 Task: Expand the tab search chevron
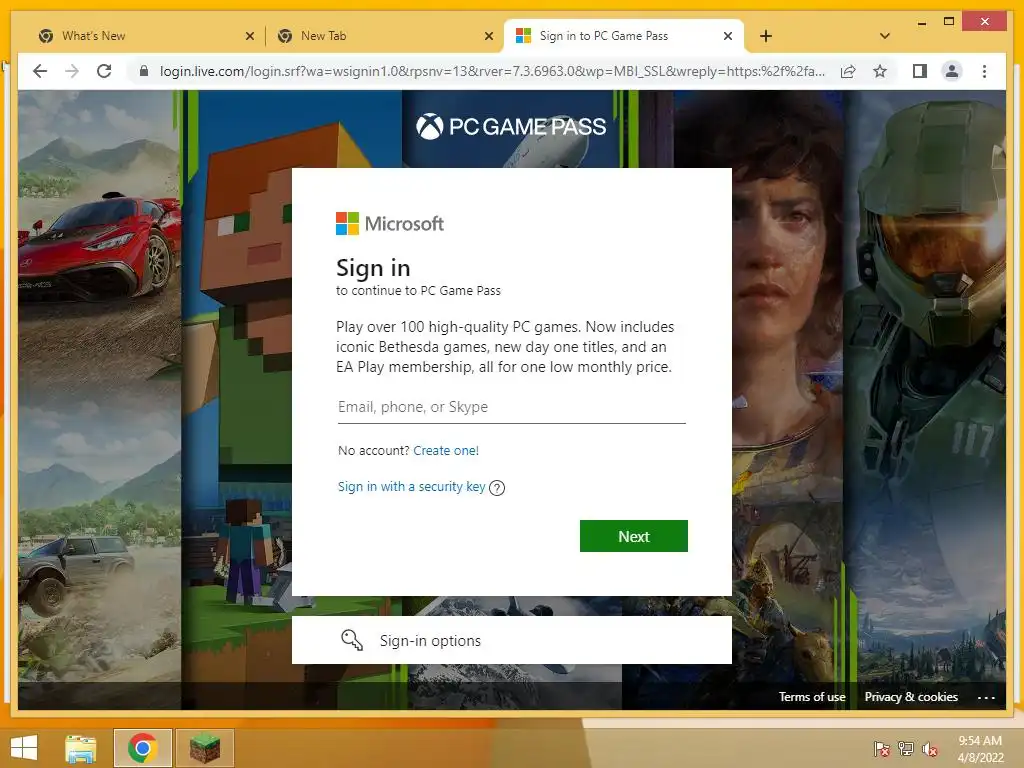pyautogui.click(x=885, y=36)
